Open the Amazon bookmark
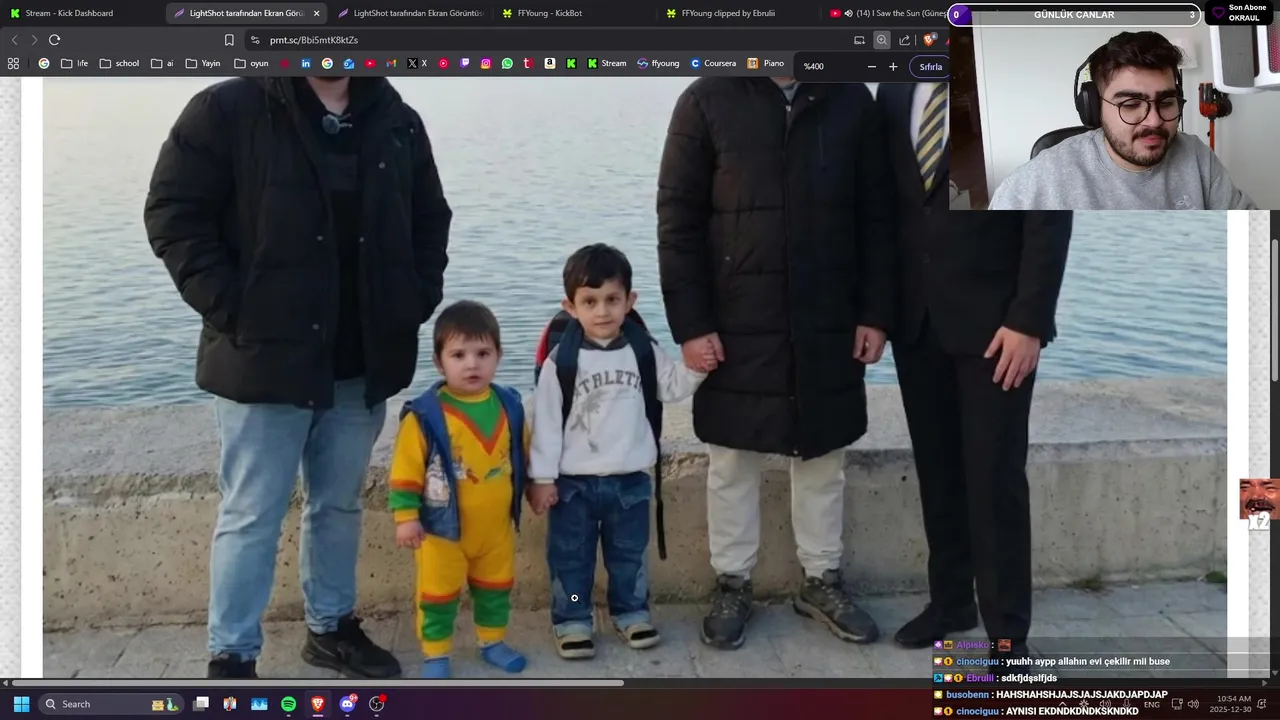Viewport: 1280px width, 720px height. point(550,63)
